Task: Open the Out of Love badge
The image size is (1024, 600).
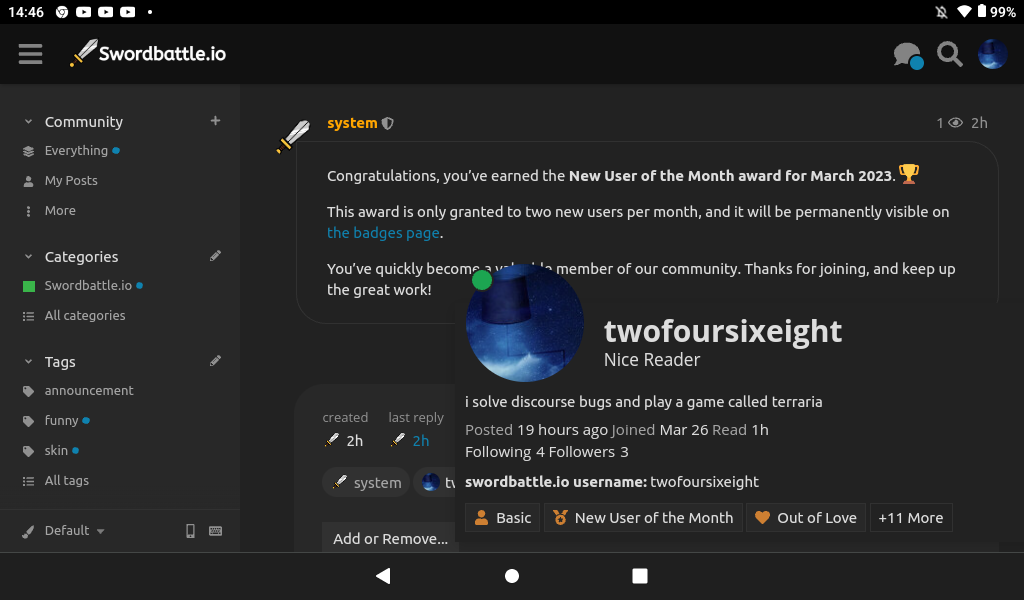Action: [806, 518]
